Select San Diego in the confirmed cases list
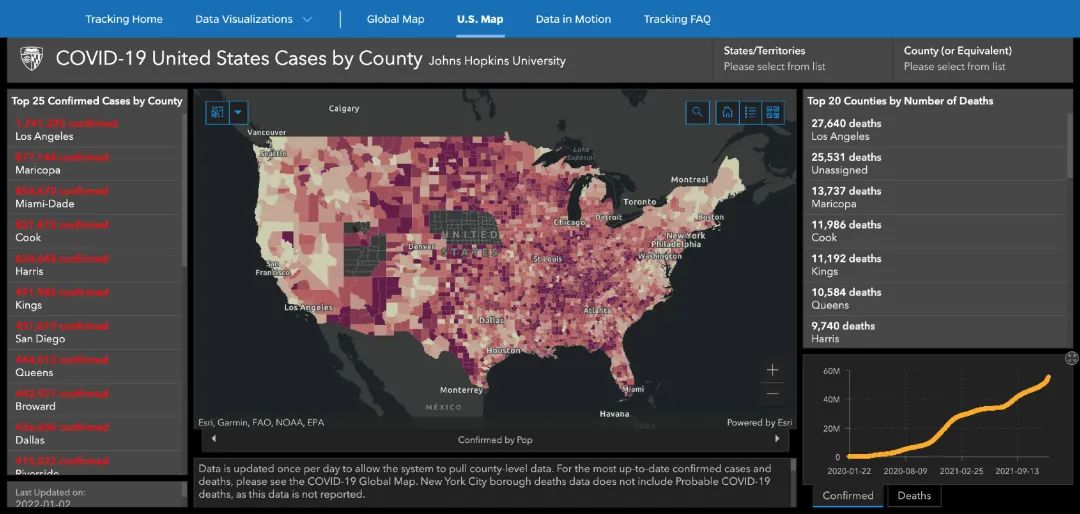 coord(94,333)
